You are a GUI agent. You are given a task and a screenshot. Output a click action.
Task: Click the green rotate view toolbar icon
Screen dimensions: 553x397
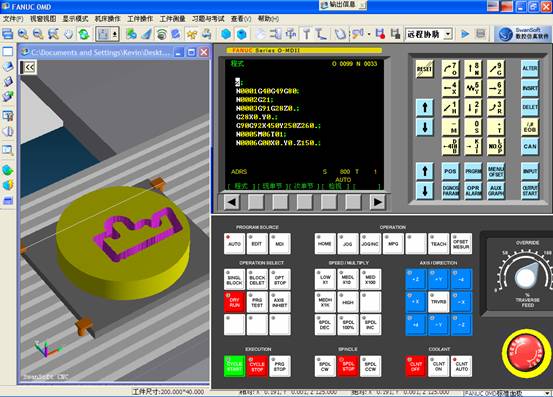coord(84,34)
